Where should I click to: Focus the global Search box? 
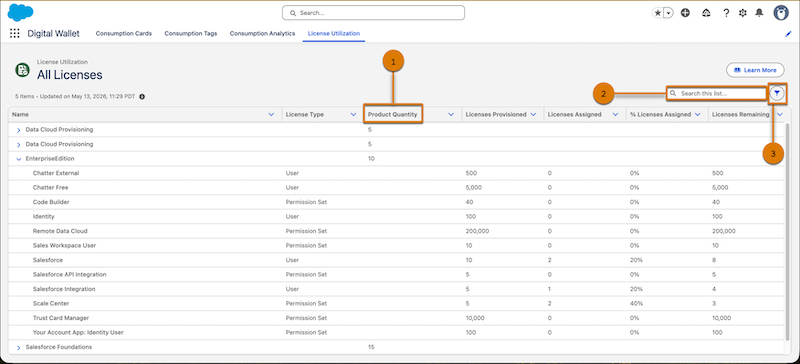[x=373, y=13]
